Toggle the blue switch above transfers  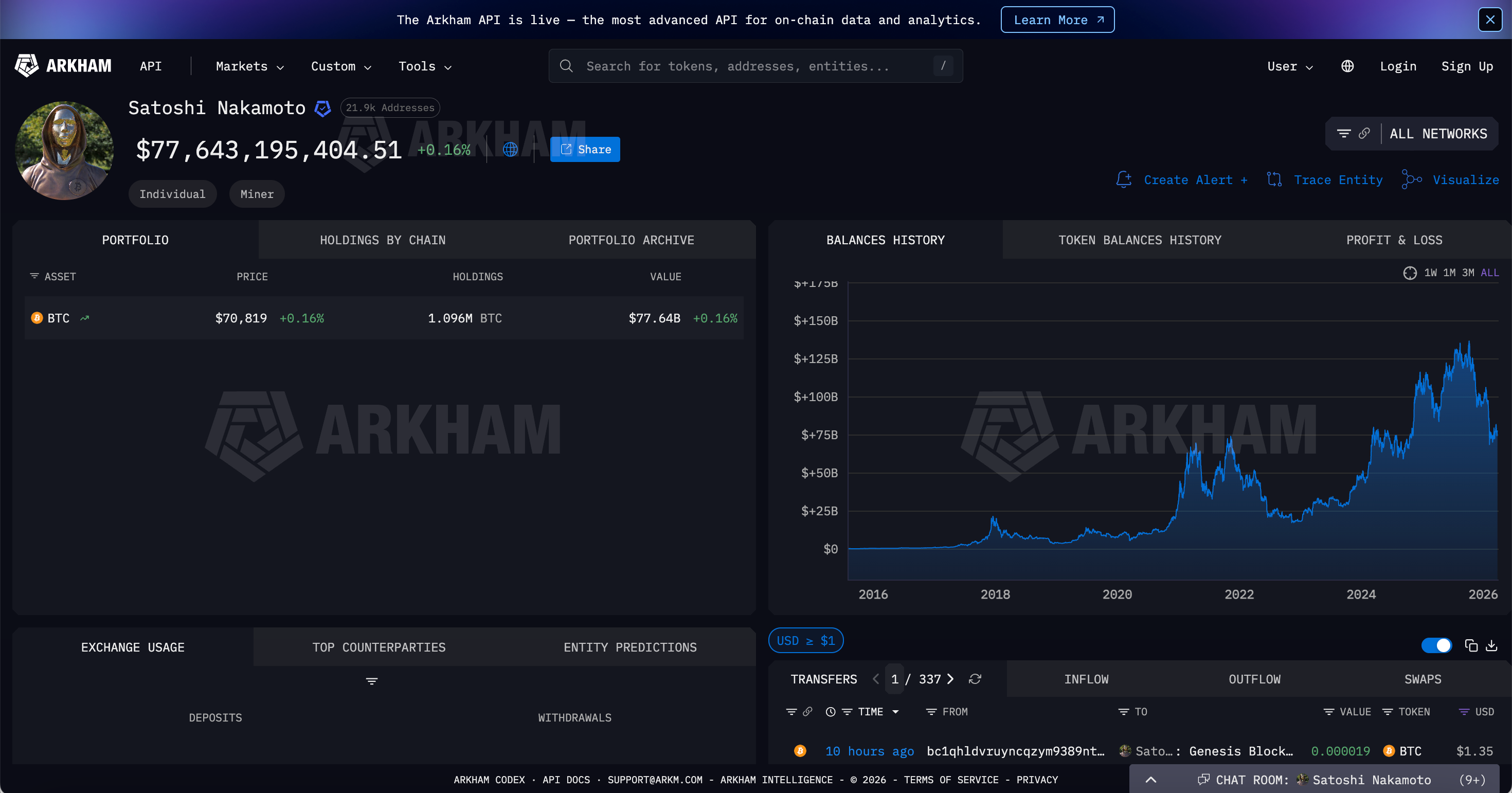1436,646
